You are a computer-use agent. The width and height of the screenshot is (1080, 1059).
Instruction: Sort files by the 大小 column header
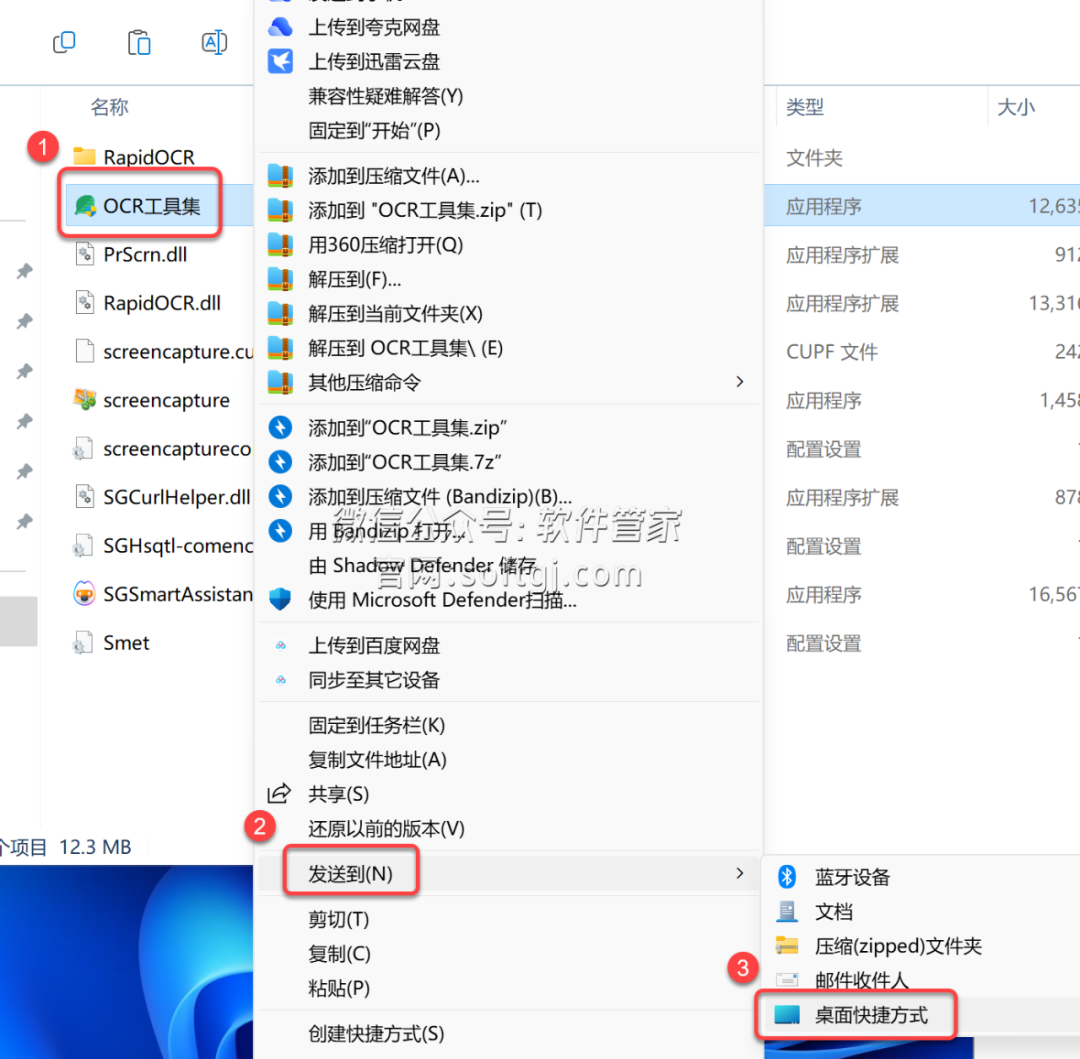pyautogui.click(x=1016, y=107)
